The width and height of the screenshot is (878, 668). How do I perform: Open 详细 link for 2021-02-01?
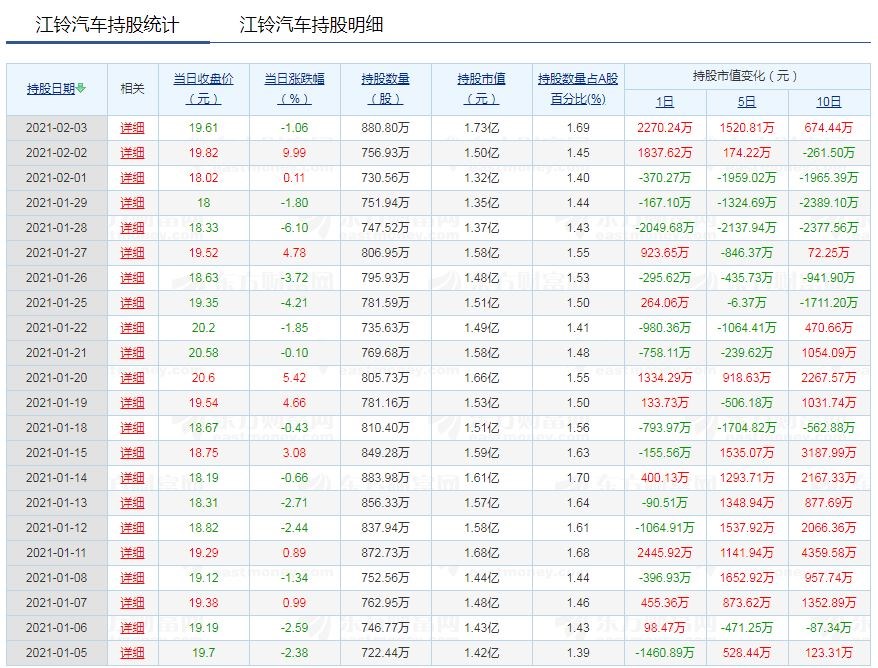click(x=132, y=177)
